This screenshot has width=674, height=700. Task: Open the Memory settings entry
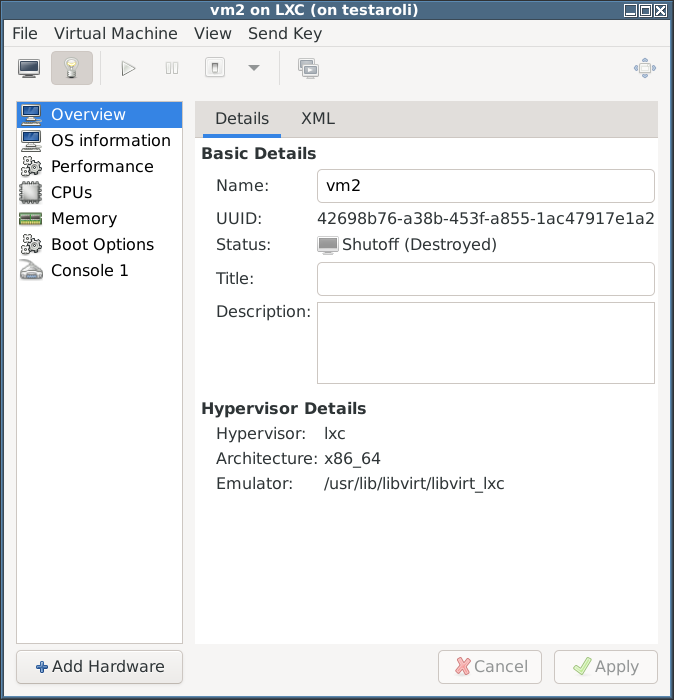tap(100, 218)
